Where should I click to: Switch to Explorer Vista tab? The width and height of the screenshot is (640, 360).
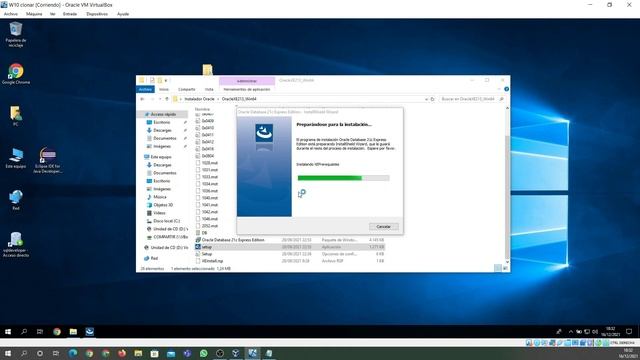[209, 89]
